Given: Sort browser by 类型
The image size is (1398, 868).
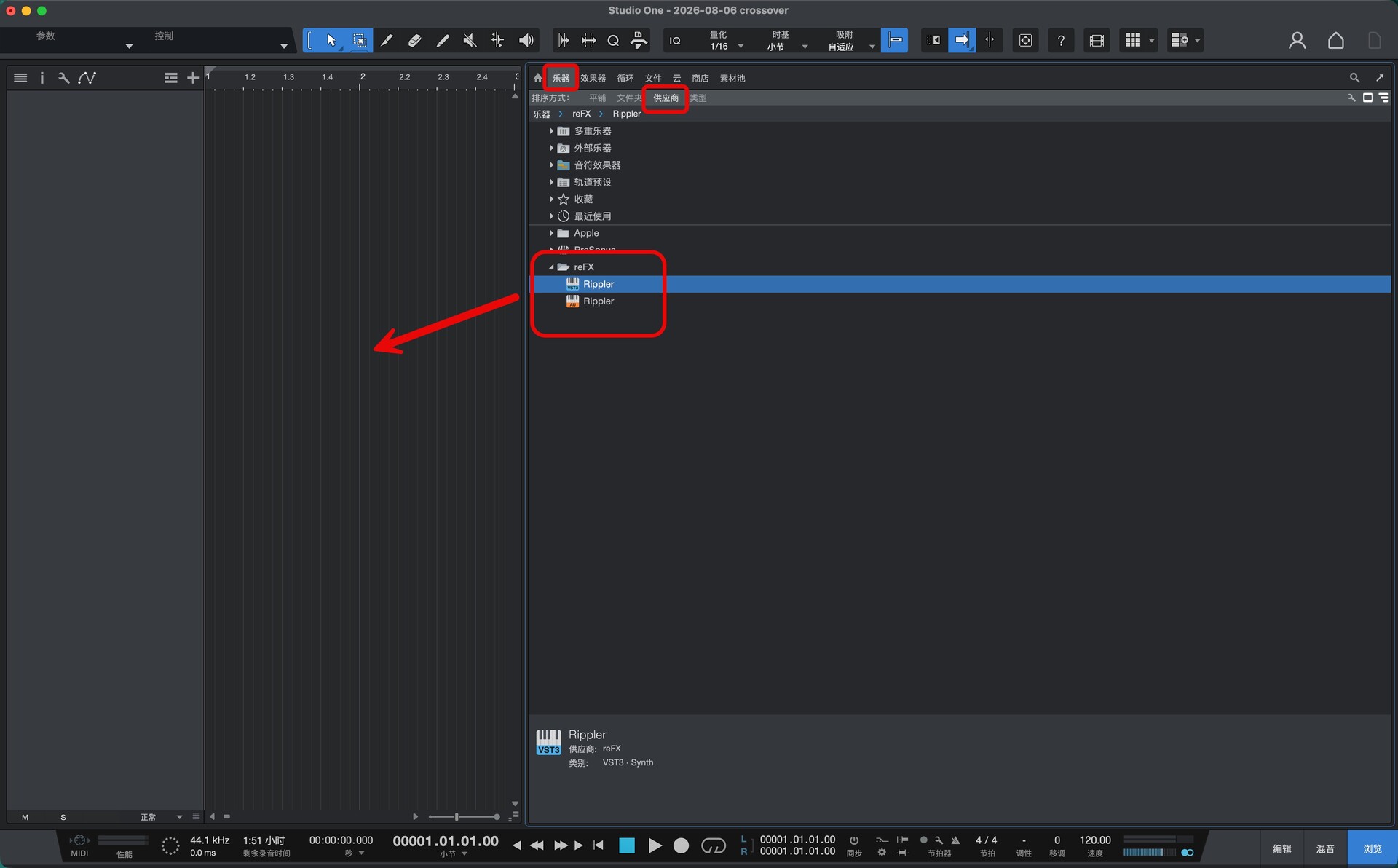Looking at the screenshot, I should pos(698,98).
